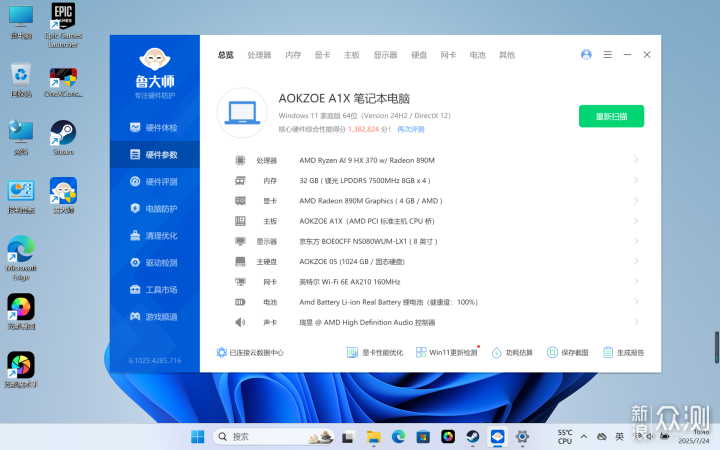
Task: Switch to the 总览 tab
Action: click(x=225, y=55)
